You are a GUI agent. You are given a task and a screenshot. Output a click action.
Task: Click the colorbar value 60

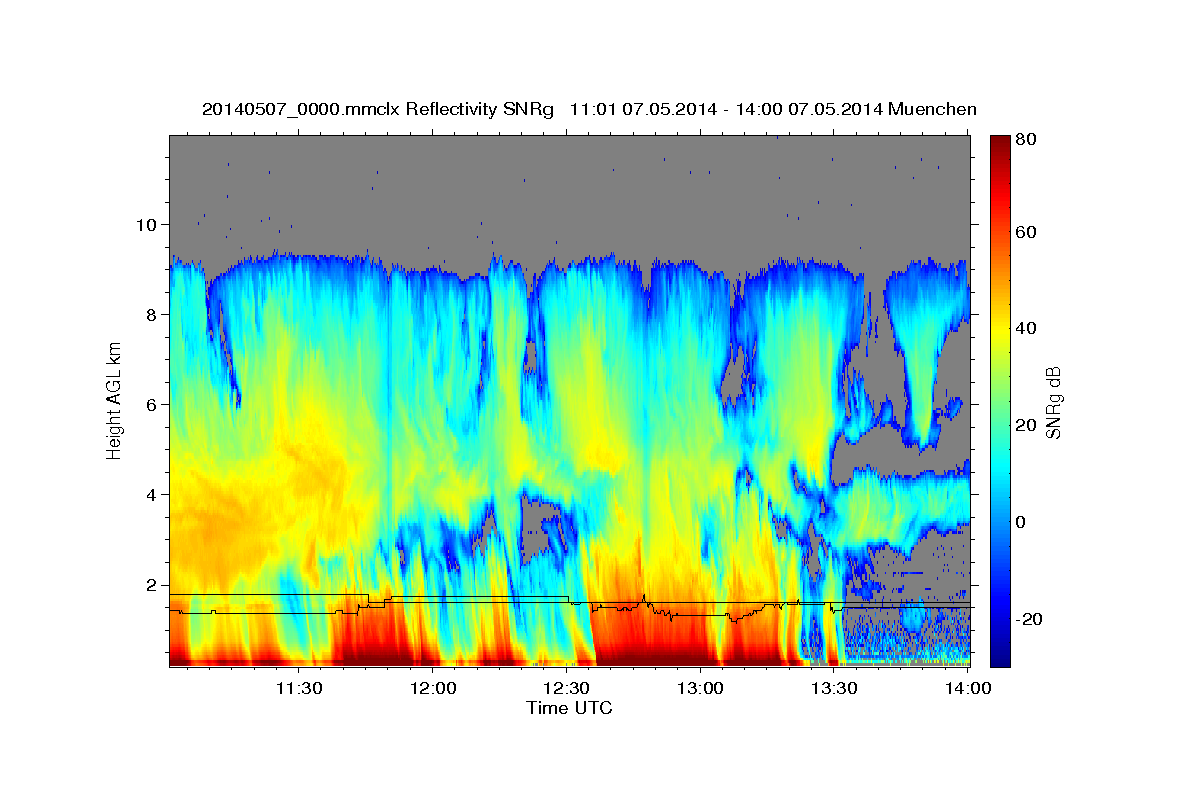[x=1027, y=232]
